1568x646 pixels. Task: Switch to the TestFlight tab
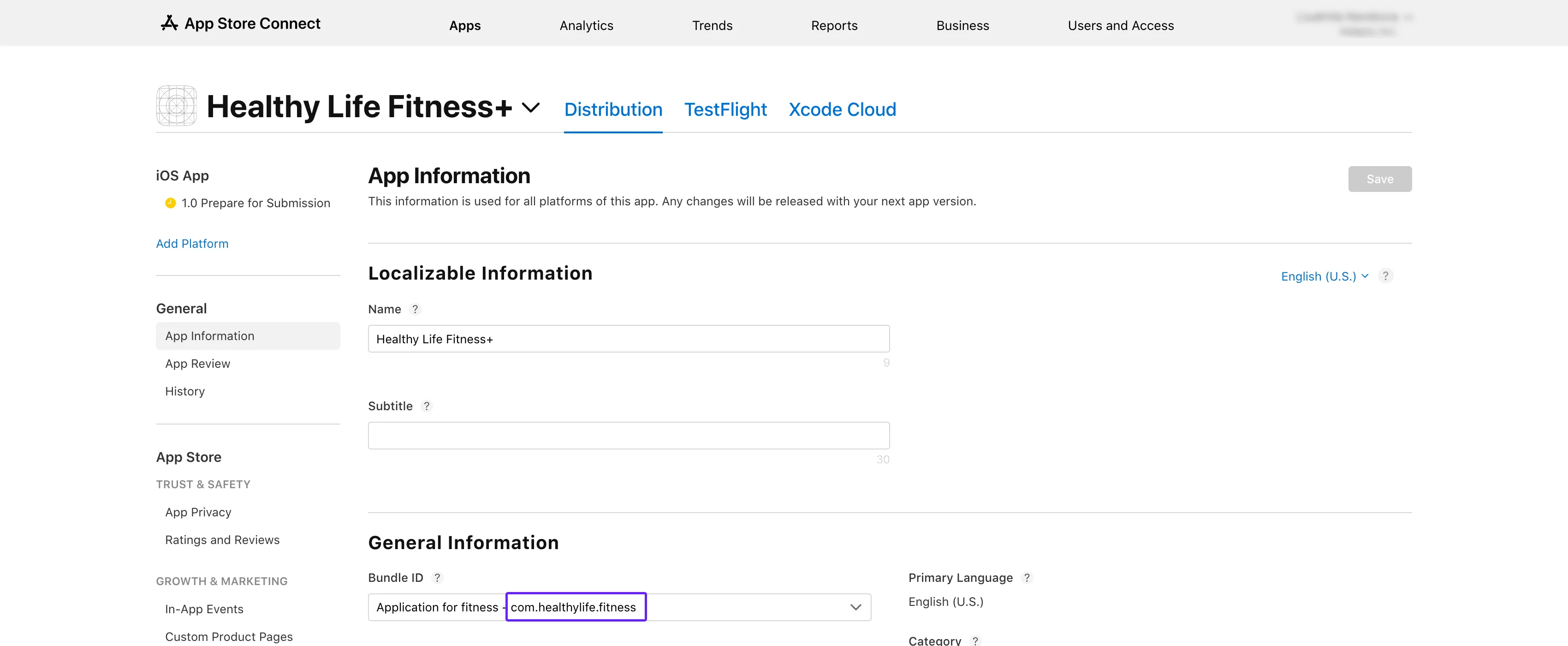coord(725,110)
